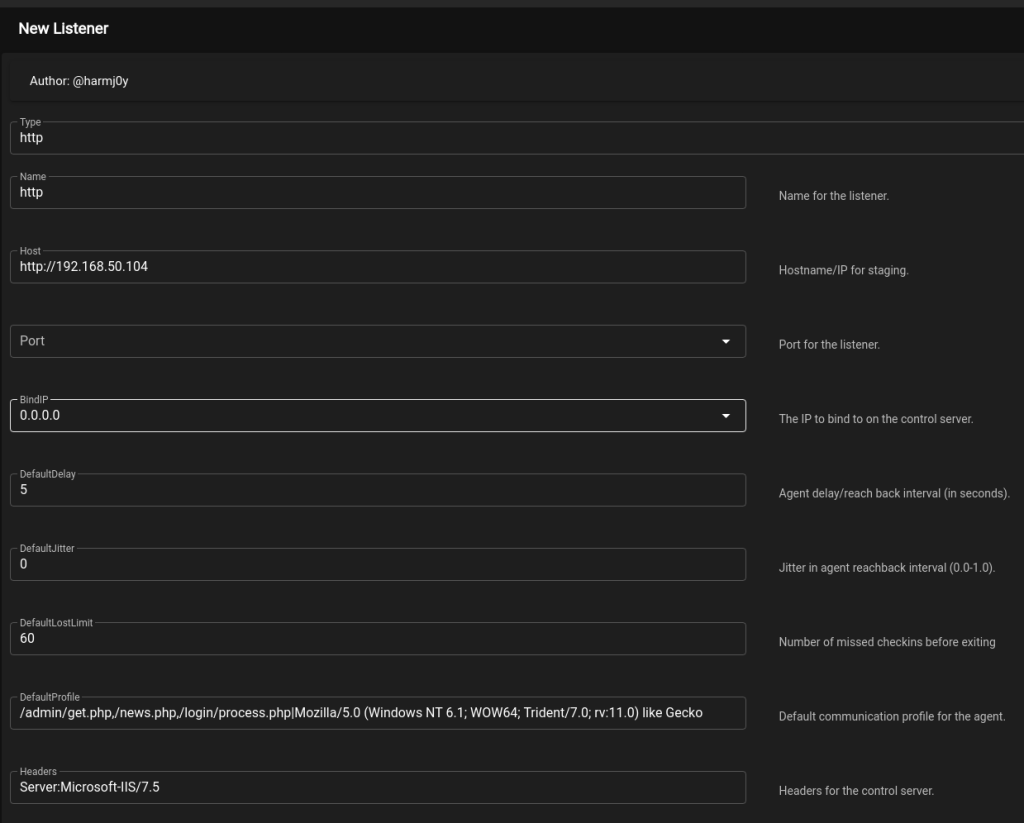Image resolution: width=1024 pixels, height=823 pixels.
Task: Expand the BindIP dropdown arrow
Action: (x=725, y=416)
